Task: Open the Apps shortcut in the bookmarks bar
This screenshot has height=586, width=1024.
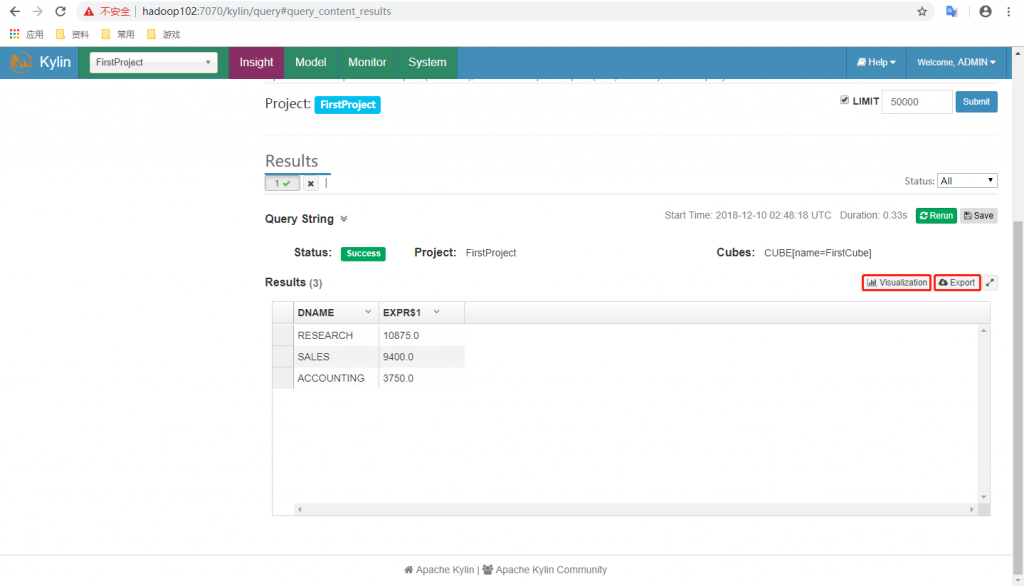Action: pyautogui.click(x=26, y=34)
